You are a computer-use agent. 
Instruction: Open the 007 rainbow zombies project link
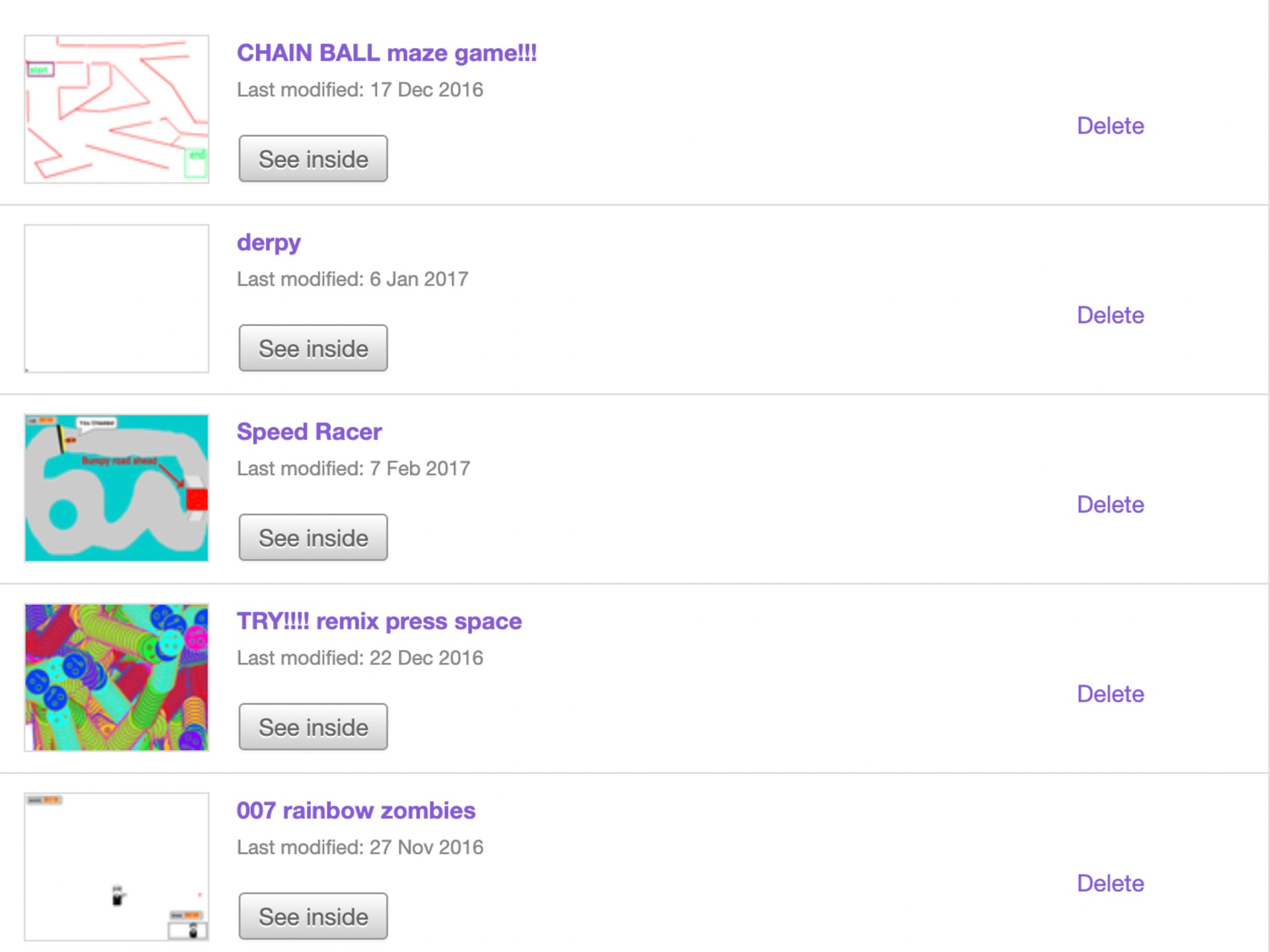(356, 810)
